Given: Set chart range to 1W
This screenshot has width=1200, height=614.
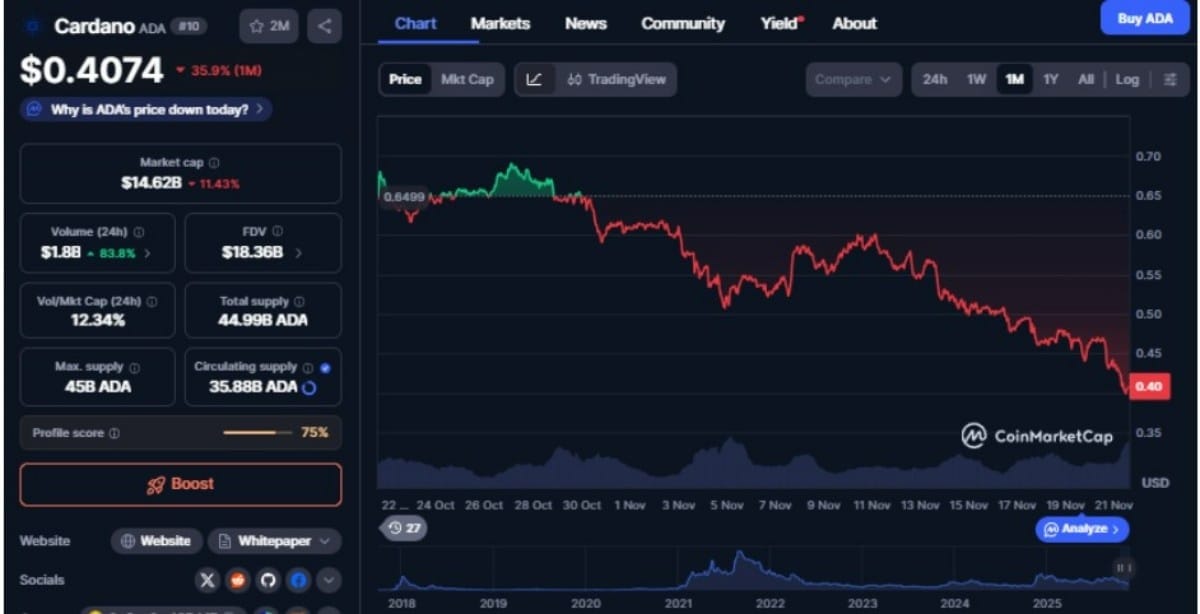Looking at the screenshot, I should (976, 79).
